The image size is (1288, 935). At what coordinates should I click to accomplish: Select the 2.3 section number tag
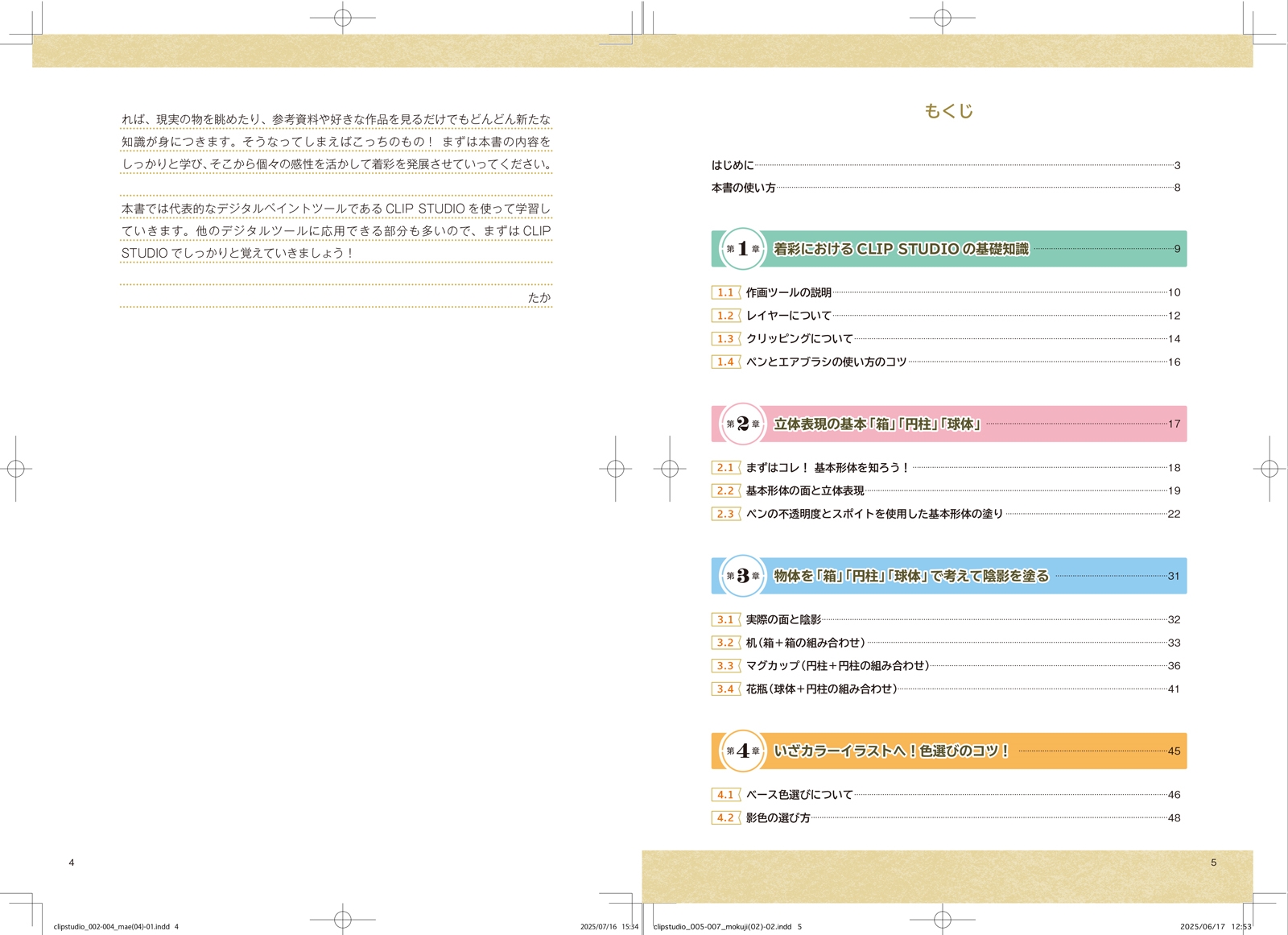[x=725, y=514]
